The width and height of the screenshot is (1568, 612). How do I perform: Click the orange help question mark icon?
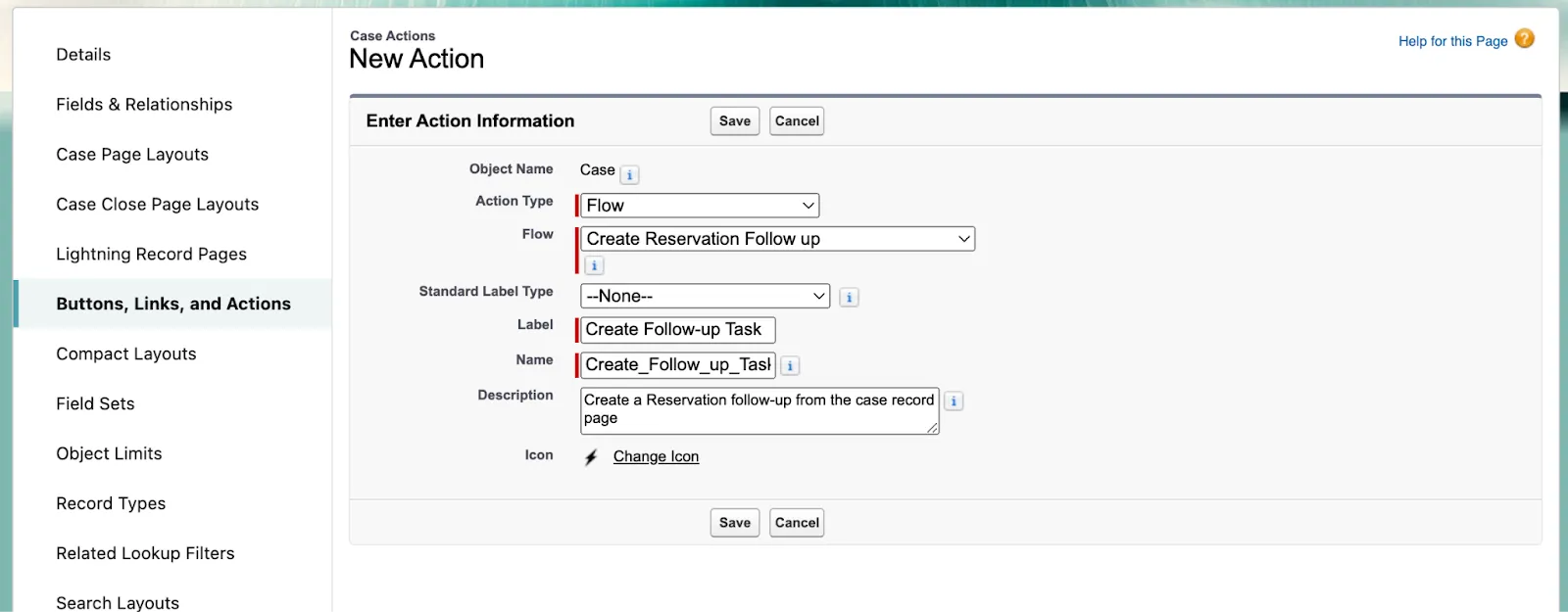point(1524,39)
